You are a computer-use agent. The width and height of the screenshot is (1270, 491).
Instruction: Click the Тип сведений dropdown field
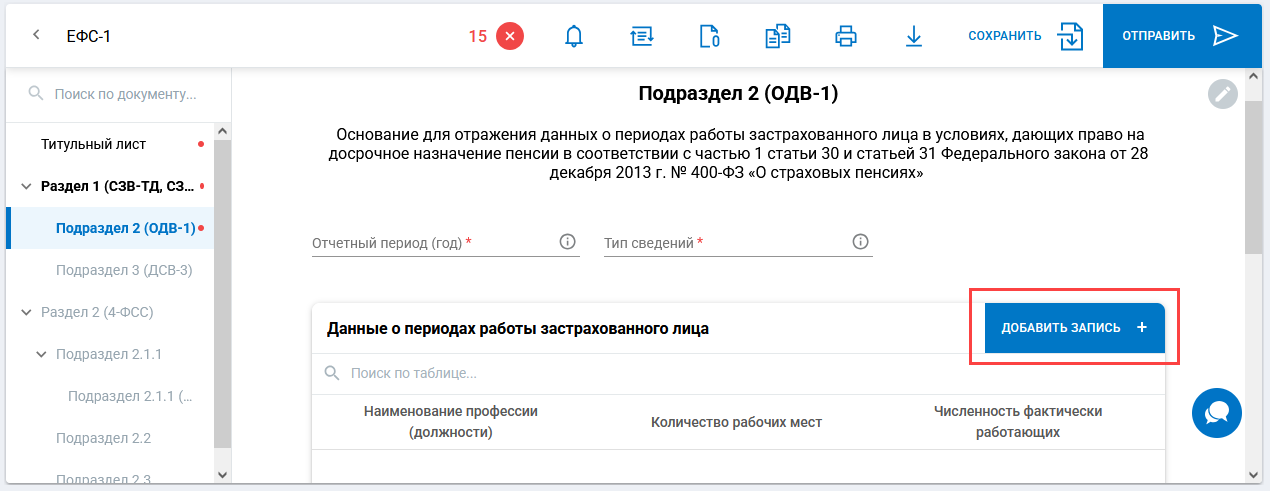[725, 243]
